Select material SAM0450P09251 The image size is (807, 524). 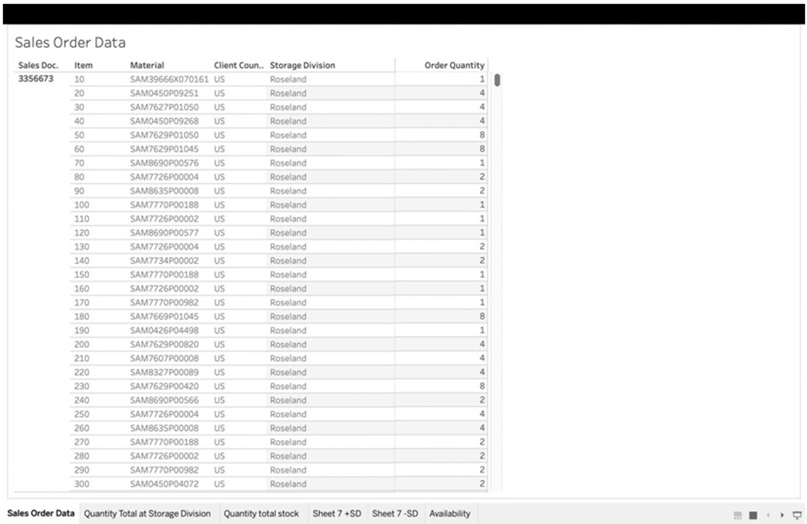tap(164, 93)
